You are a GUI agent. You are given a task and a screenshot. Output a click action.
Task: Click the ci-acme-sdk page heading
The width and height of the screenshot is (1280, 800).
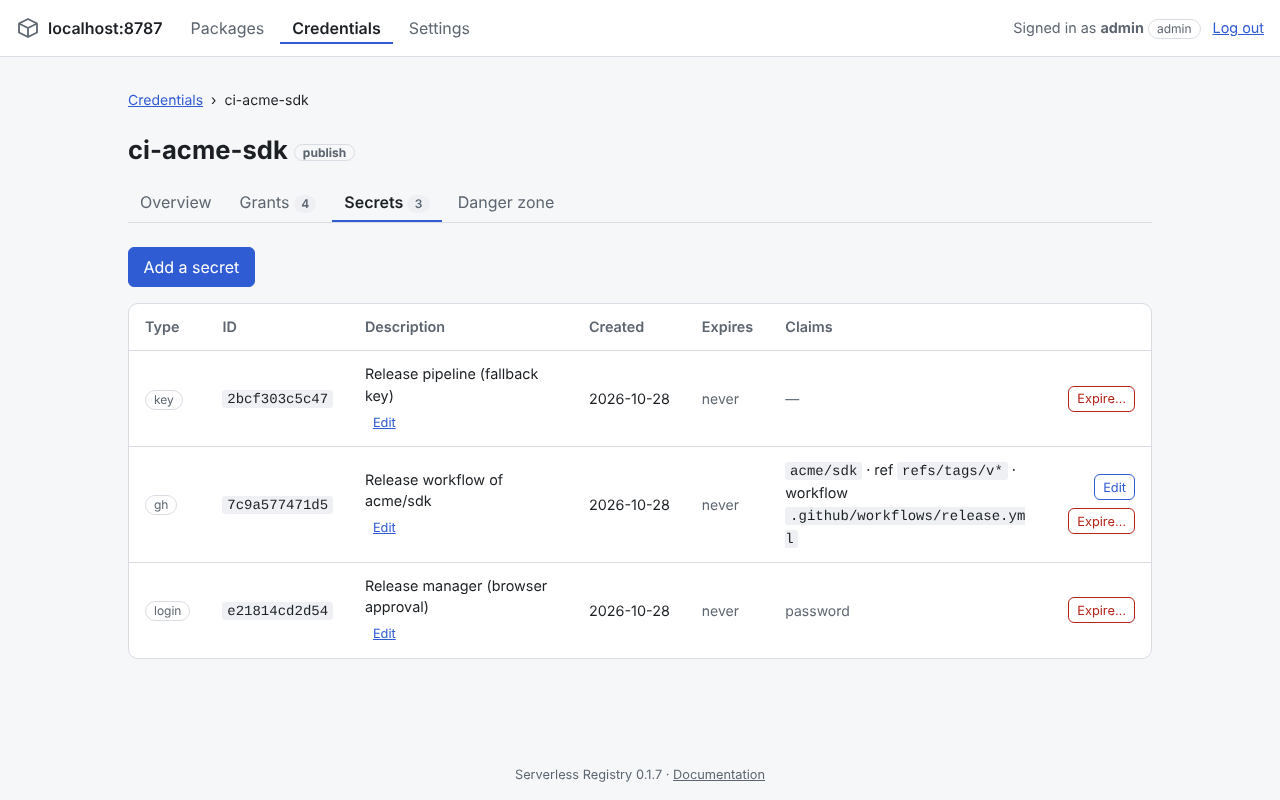coord(208,151)
